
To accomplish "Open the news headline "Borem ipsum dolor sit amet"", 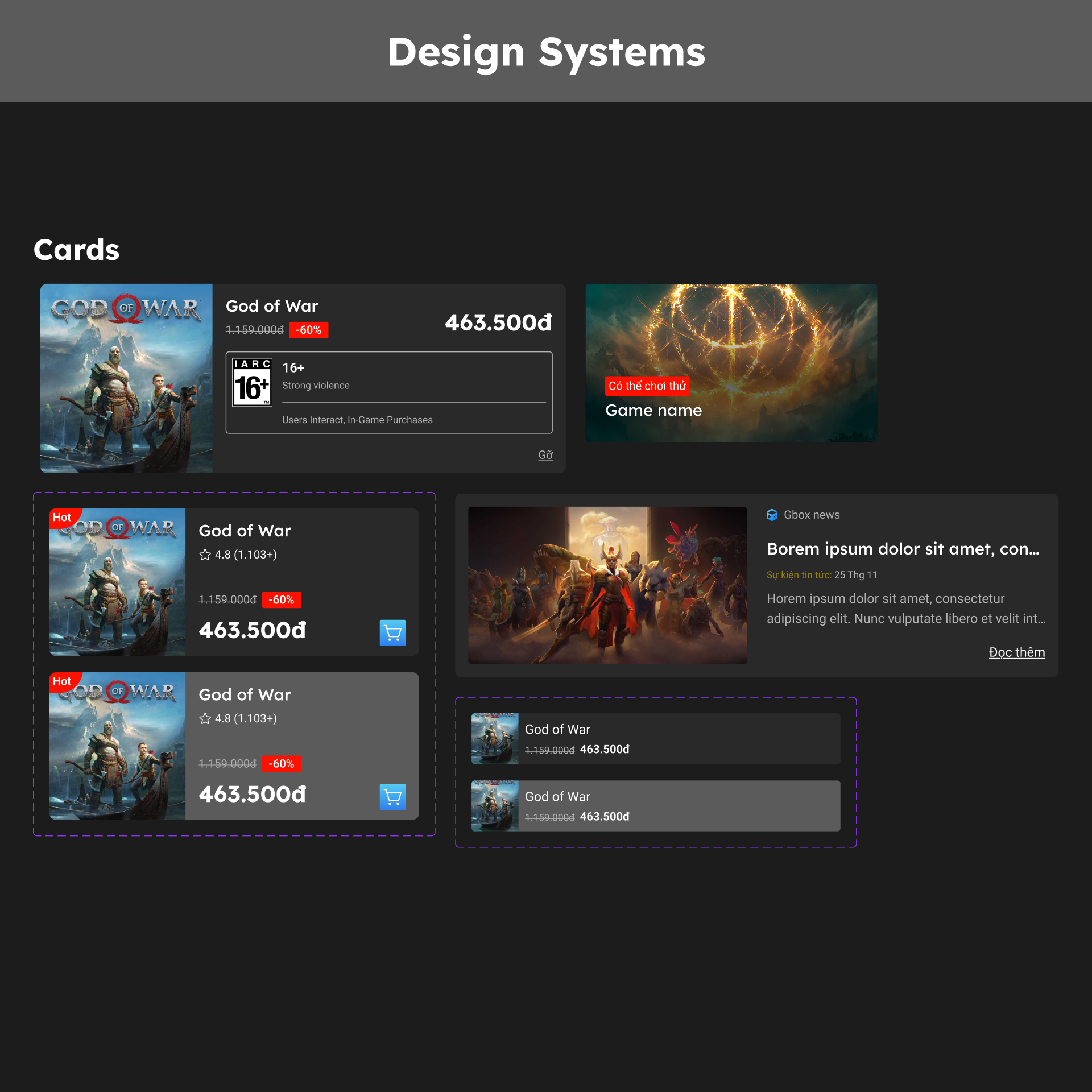I will (903, 549).
